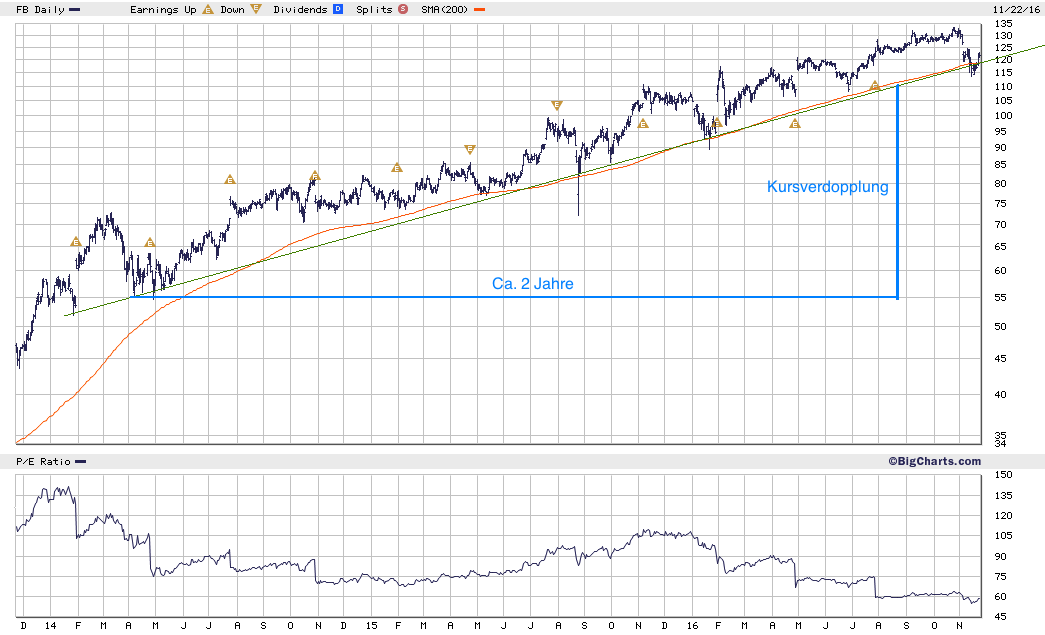Click the 70 price axis label
The width and height of the screenshot is (1045, 635).
click(x=1000, y=225)
